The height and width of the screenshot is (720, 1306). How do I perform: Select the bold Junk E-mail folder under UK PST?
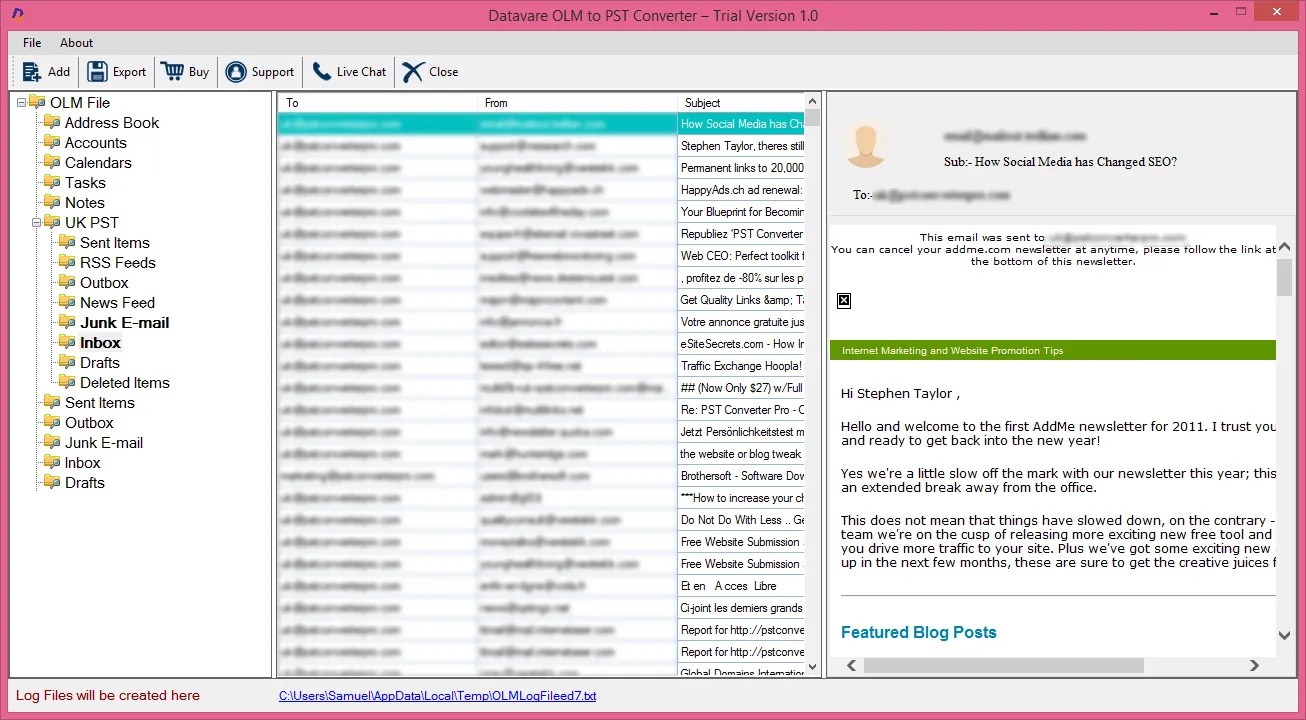click(x=125, y=322)
